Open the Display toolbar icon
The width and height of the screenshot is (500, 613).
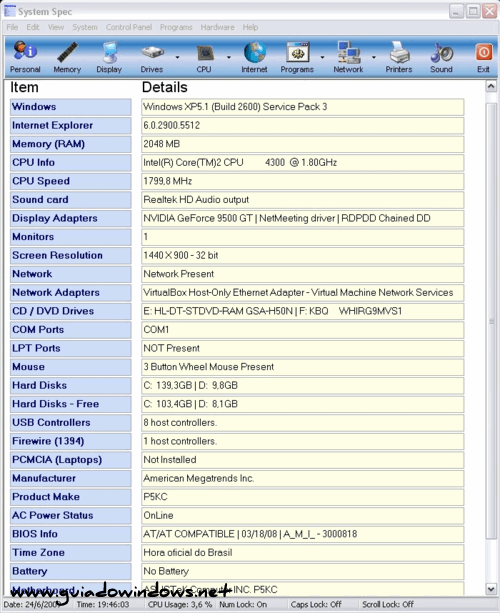[x=109, y=57]
